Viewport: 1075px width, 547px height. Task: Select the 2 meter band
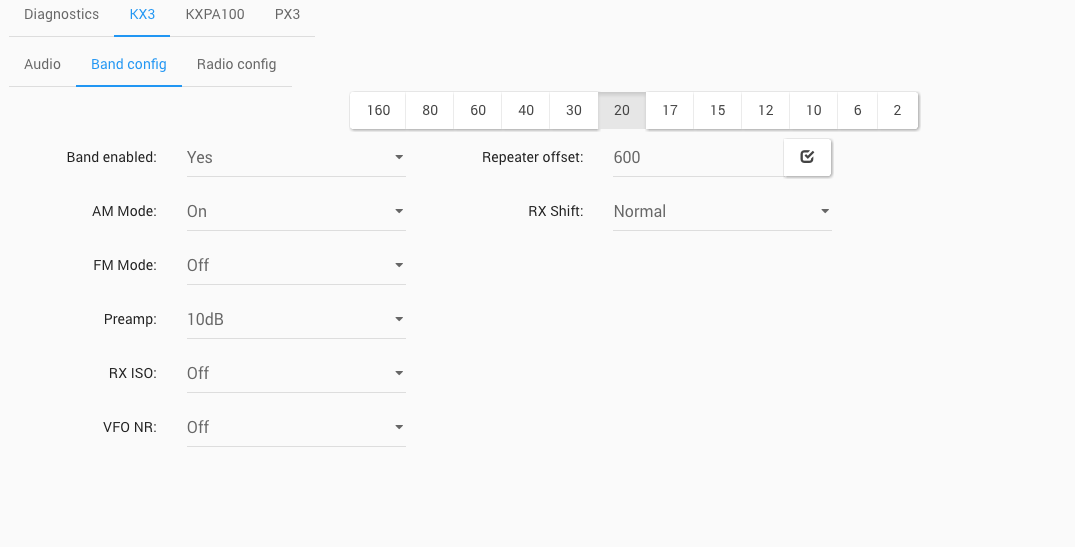pos(897,110)
